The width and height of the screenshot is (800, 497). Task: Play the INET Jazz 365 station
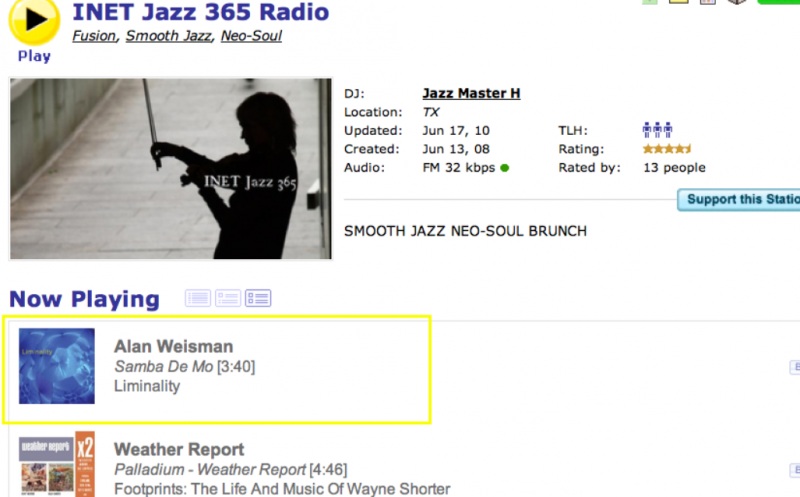pos(34,21)
